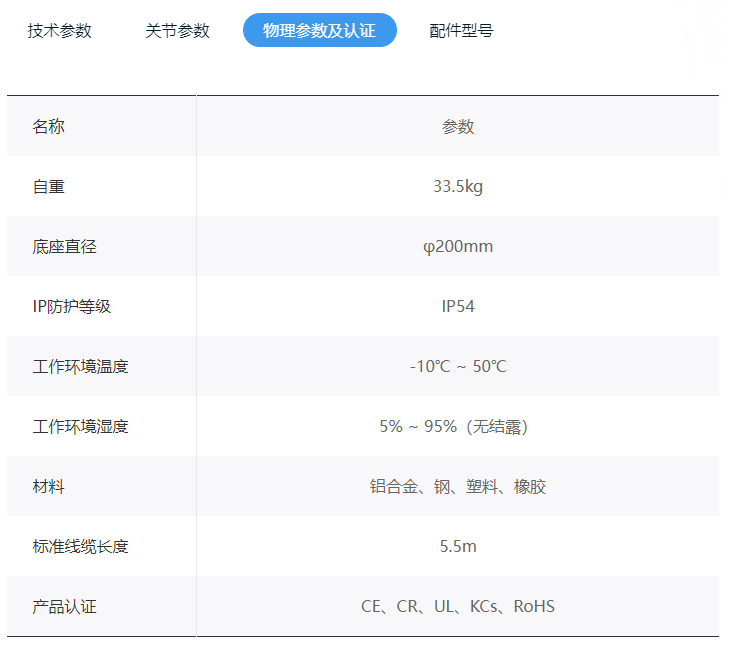Click the 铝合金、钢、塑料、橡胶 materials value
Image resolution: width=730 pixels, height=658 pixels.
coord(458,487)
